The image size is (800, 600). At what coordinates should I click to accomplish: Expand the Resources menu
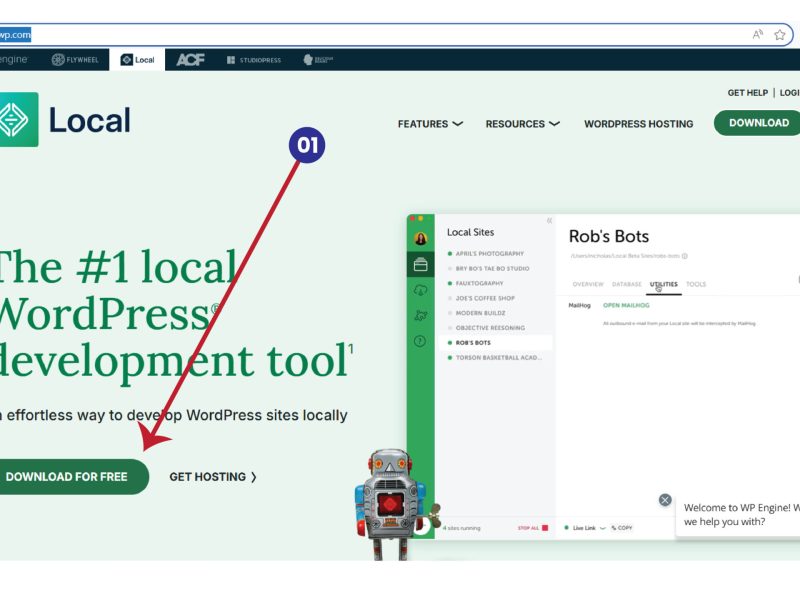pyautogui.click(x=522, y=124)
